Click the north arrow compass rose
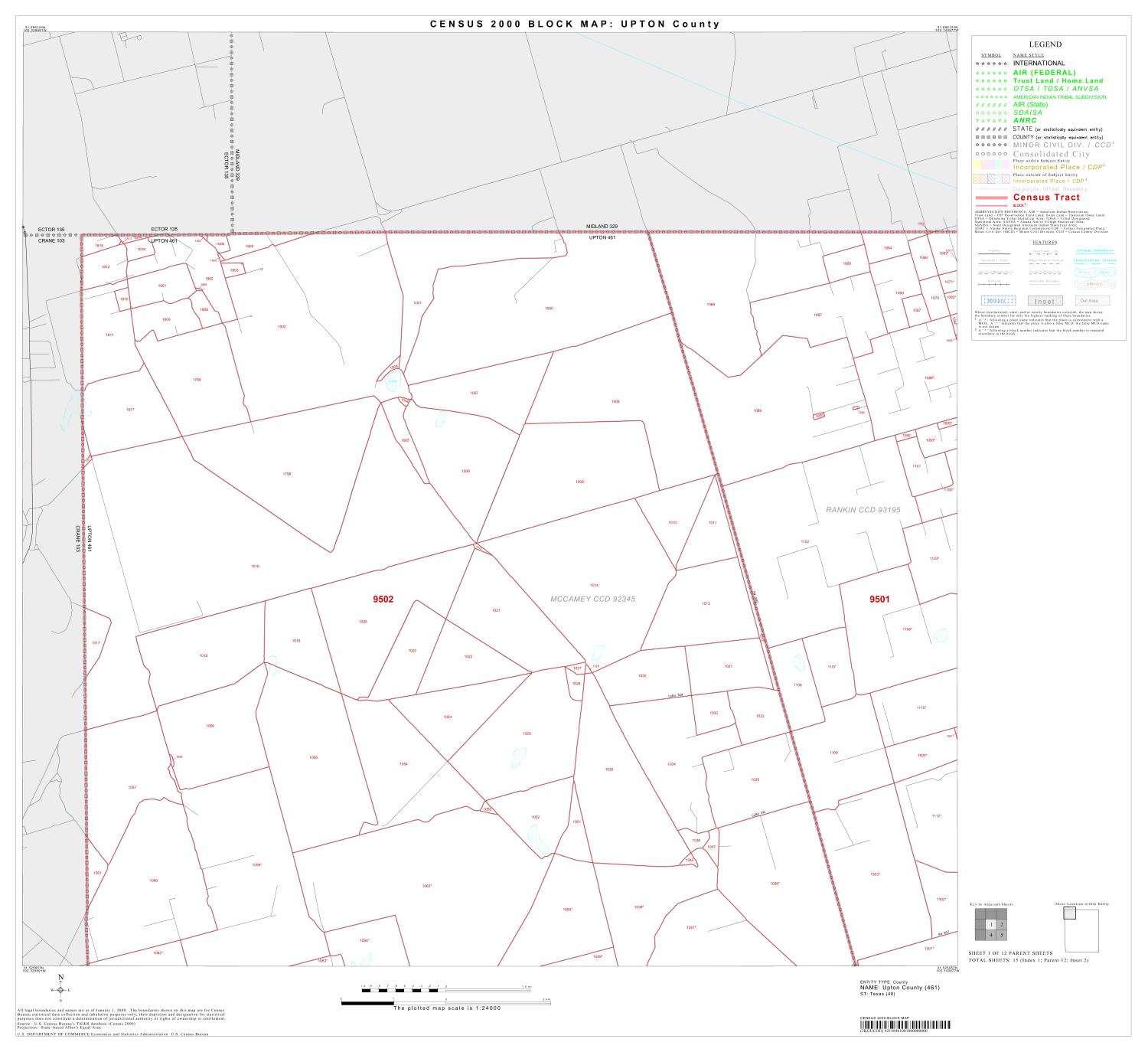 (x=60, y=989)
